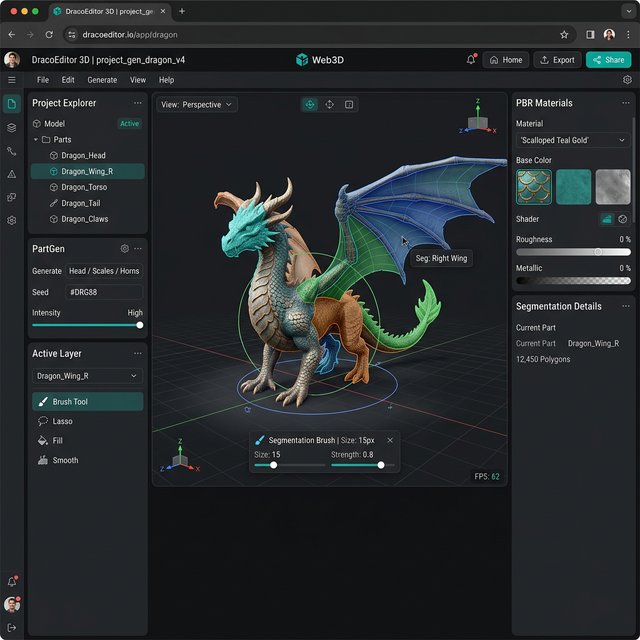Close the Segmentation Brush popup
640x640 pixels.
coord(390,440)
